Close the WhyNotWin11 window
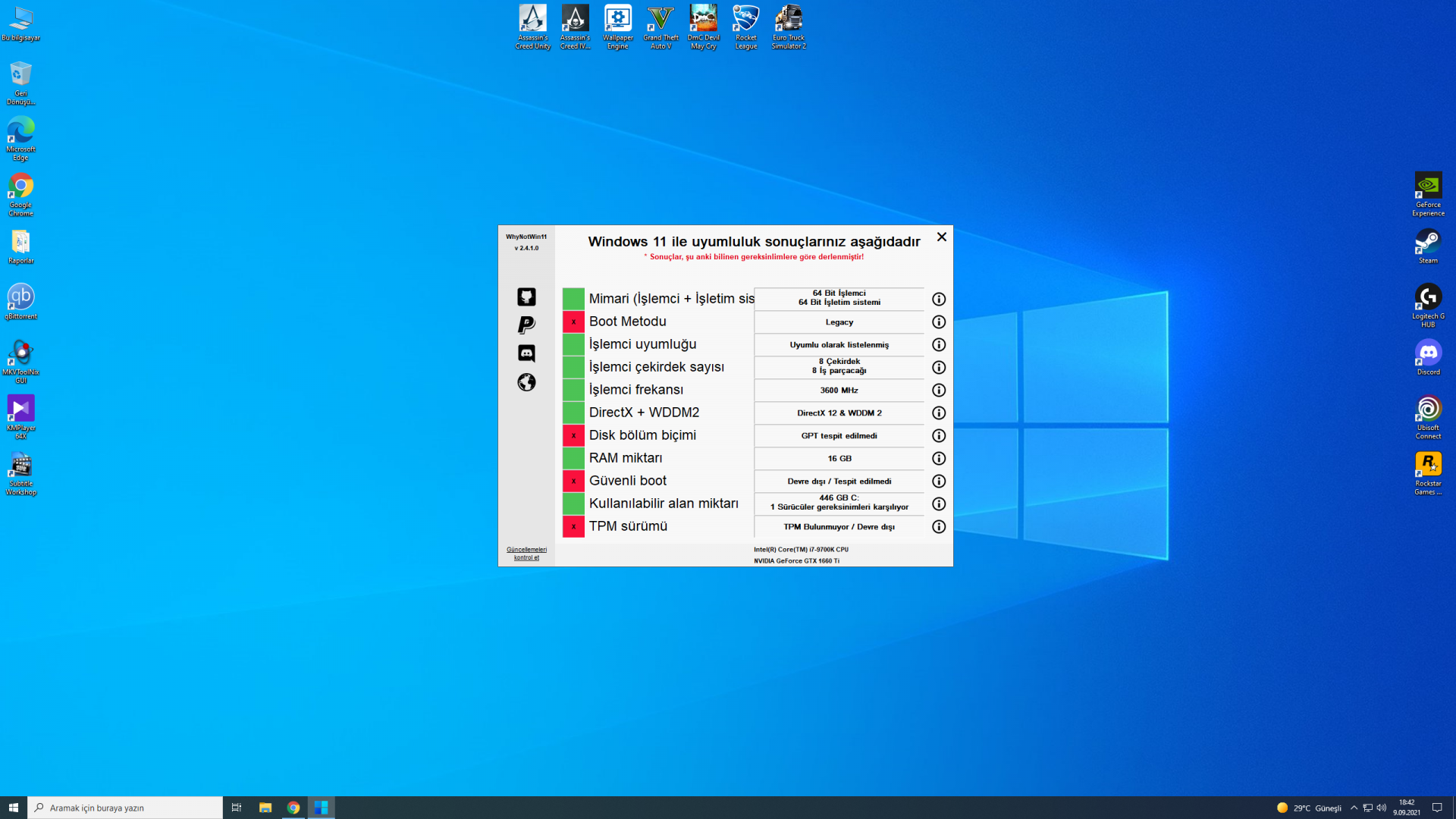The image size is (1456, 819). [x=941, y=237]
